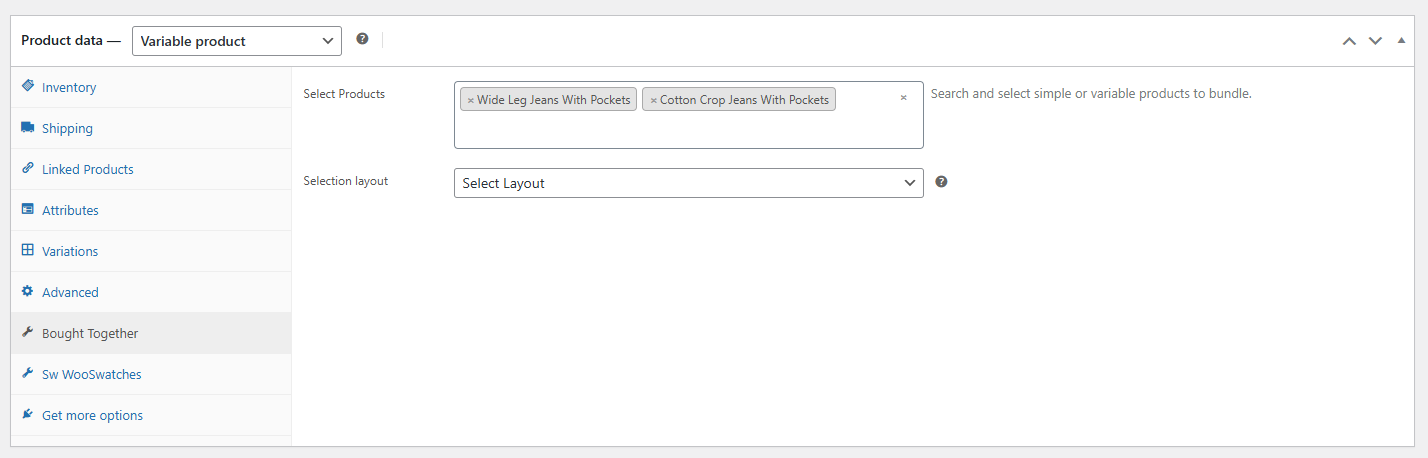Open the Variable product type dropdown
The width and height of the screenshot is (1428, 458).
pyautogui.click(x=237, y=41)
